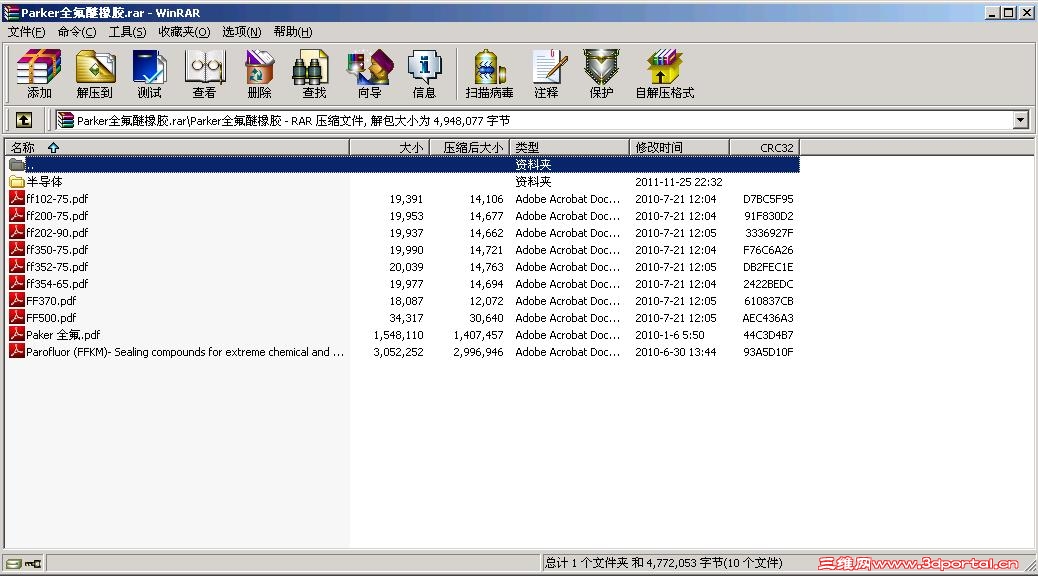Open the 选项(N) menu

coord(242,32)
